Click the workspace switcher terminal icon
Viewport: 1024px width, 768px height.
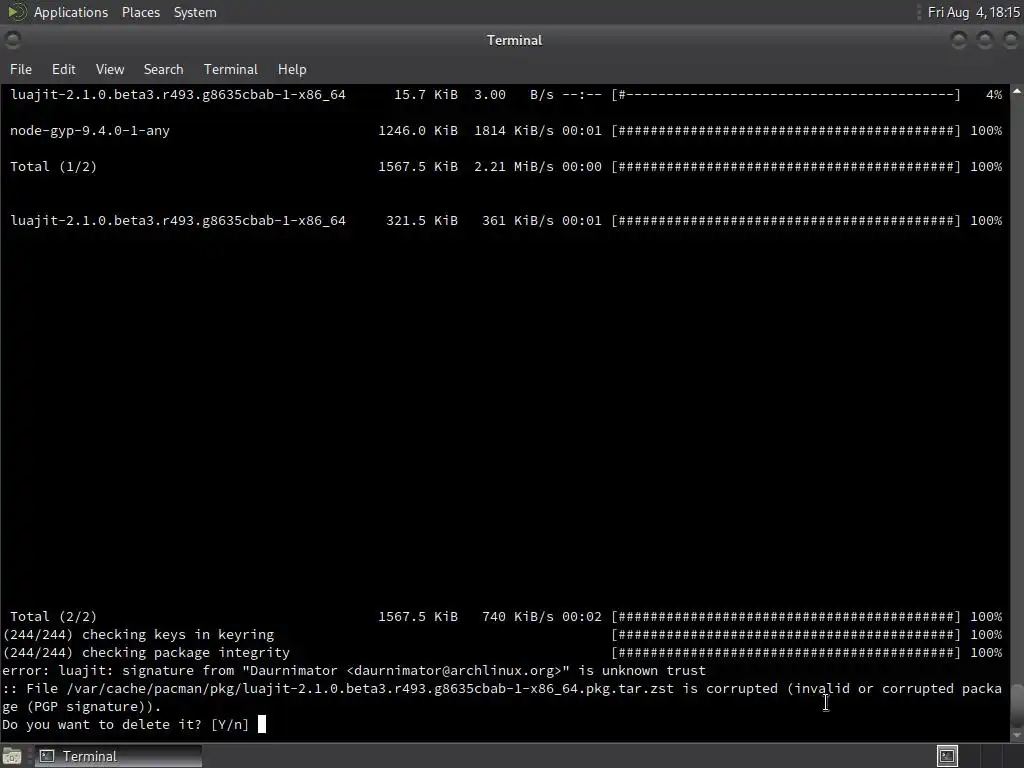947,756
